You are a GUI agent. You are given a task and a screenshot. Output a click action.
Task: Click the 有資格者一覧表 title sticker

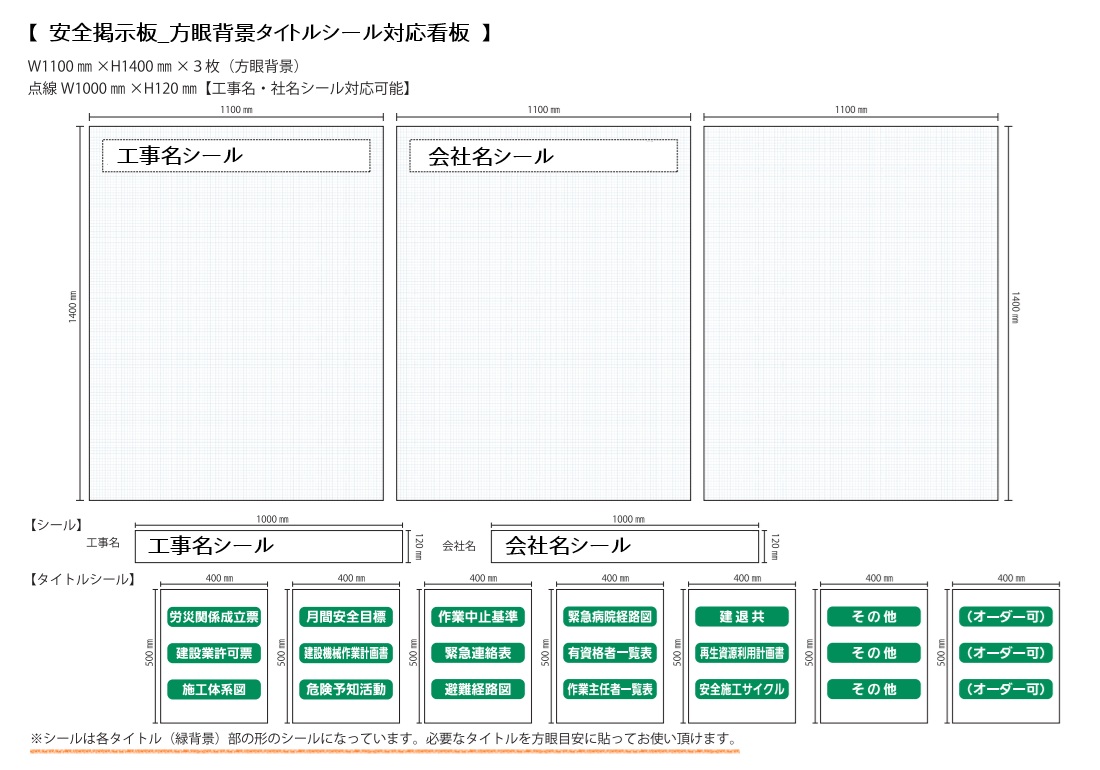[610, 653]
